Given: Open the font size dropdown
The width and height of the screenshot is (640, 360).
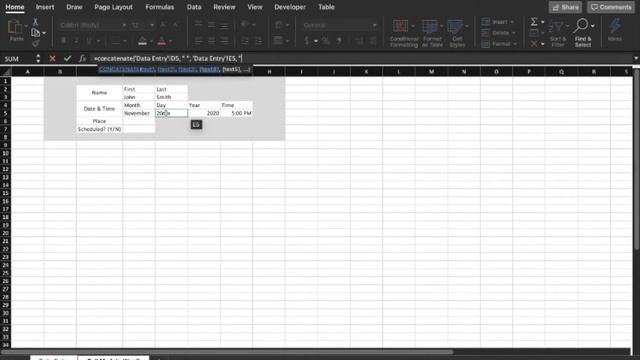Looking at the screenshot, I should click(x=152, y=25).
